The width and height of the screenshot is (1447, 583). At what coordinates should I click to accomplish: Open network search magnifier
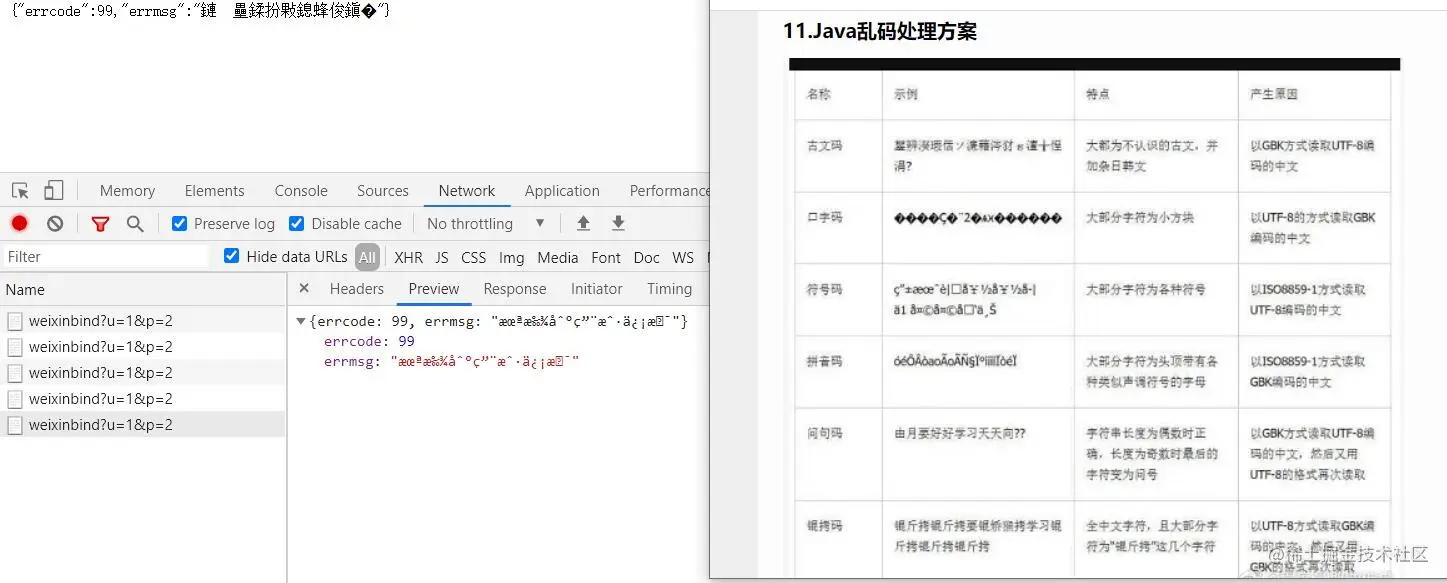point(135,223)
